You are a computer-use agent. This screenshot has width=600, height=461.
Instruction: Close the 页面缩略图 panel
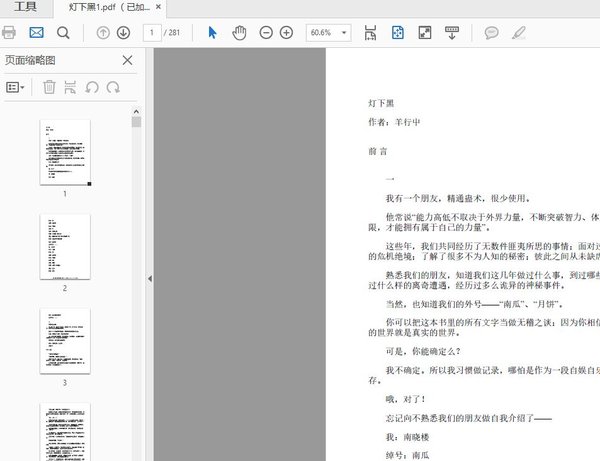(x=127, y=60)
